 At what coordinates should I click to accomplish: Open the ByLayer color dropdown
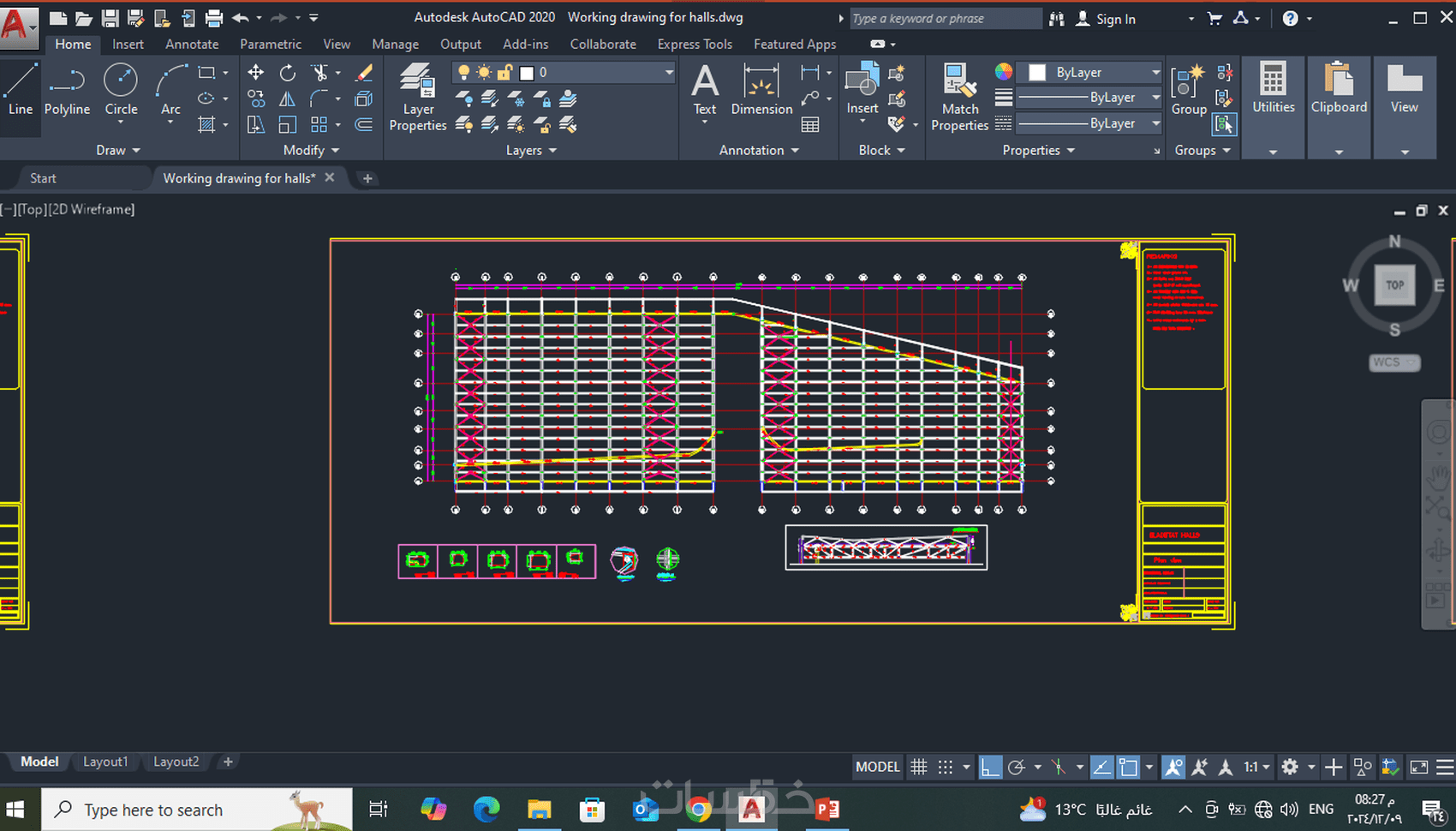click(1155, 73)
